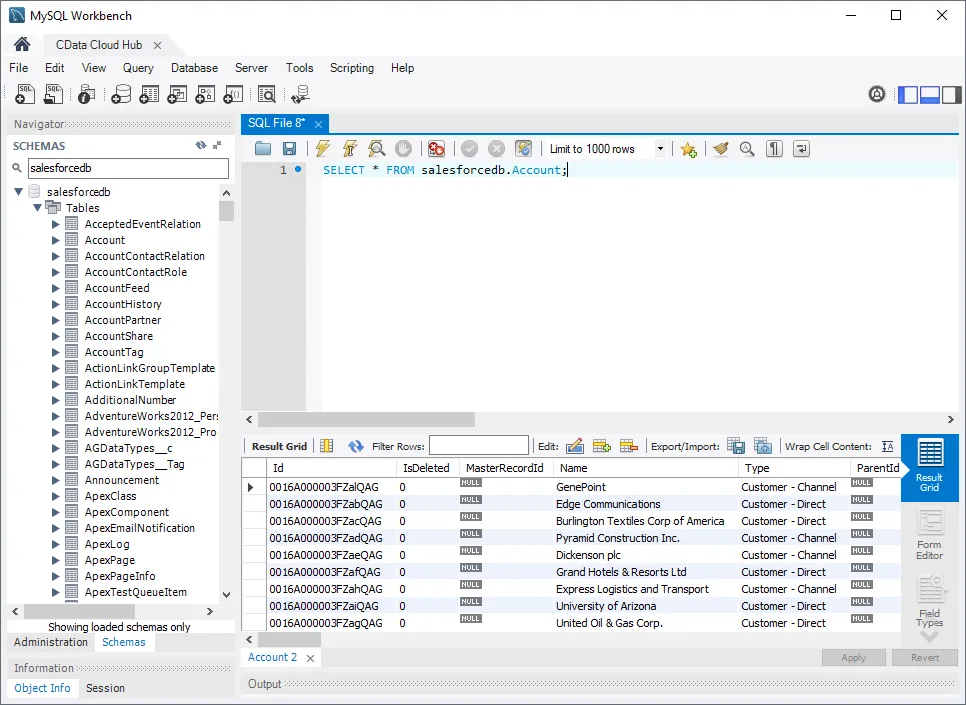The width and height of the screenshot is (966, 705).
Task: Expand the Account table in the schema tree
Action: 56,239
